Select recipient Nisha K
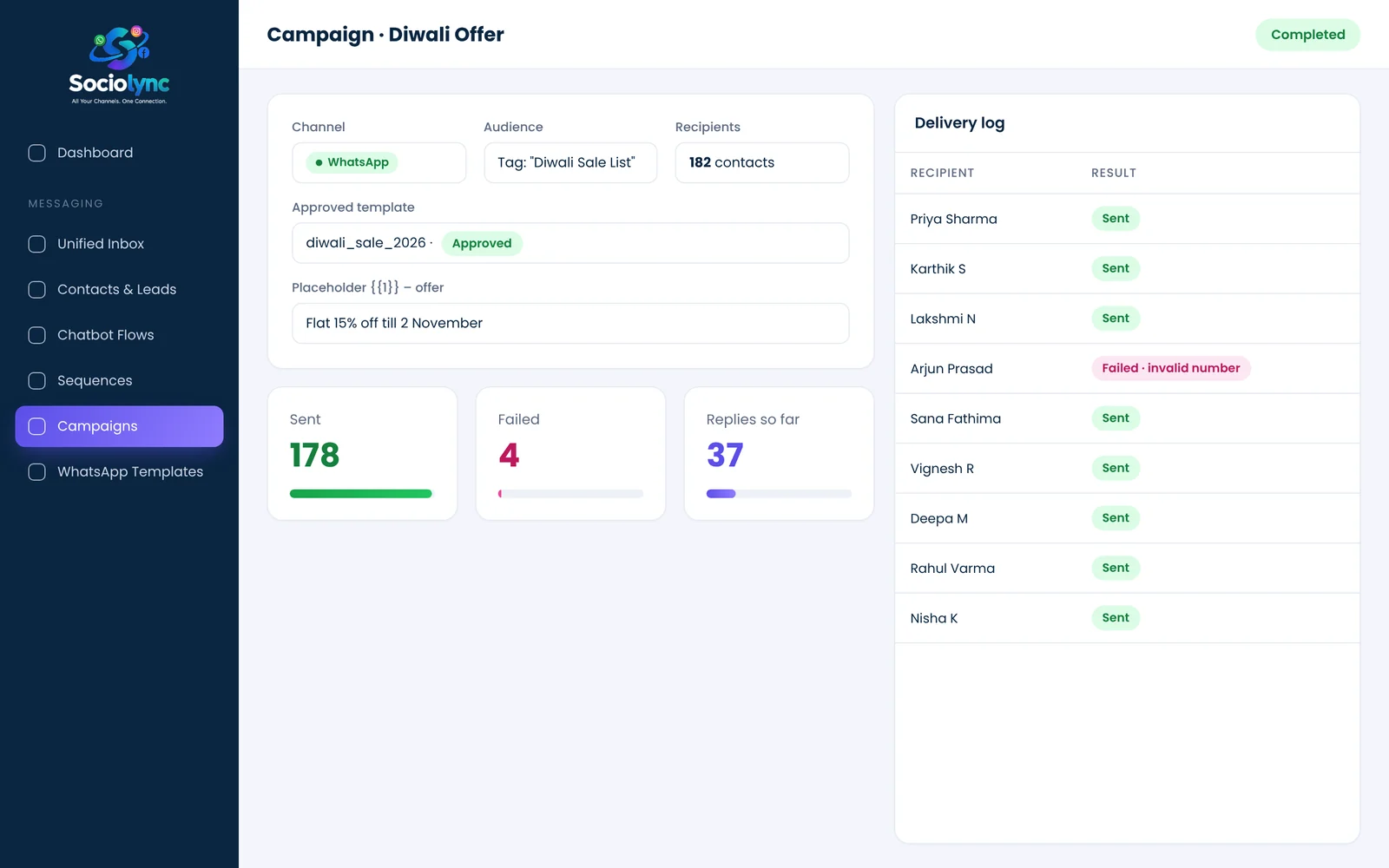The height and width of the screenshot is (868, 1389). (x=934, y=618)
